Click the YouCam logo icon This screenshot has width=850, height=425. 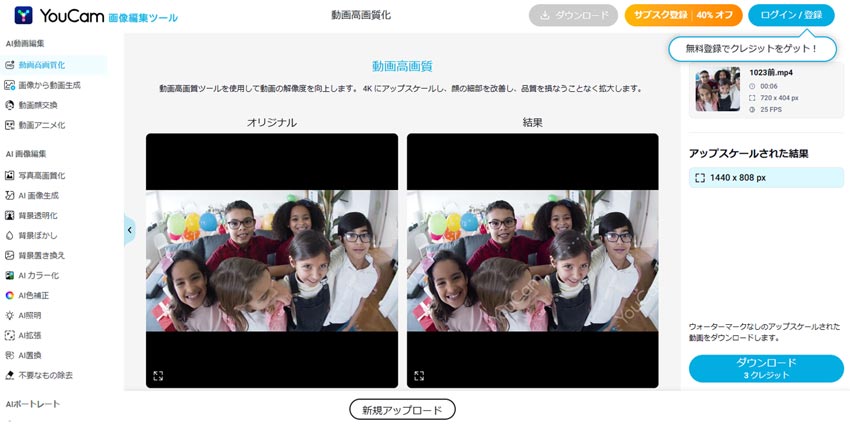click(23, 15)
